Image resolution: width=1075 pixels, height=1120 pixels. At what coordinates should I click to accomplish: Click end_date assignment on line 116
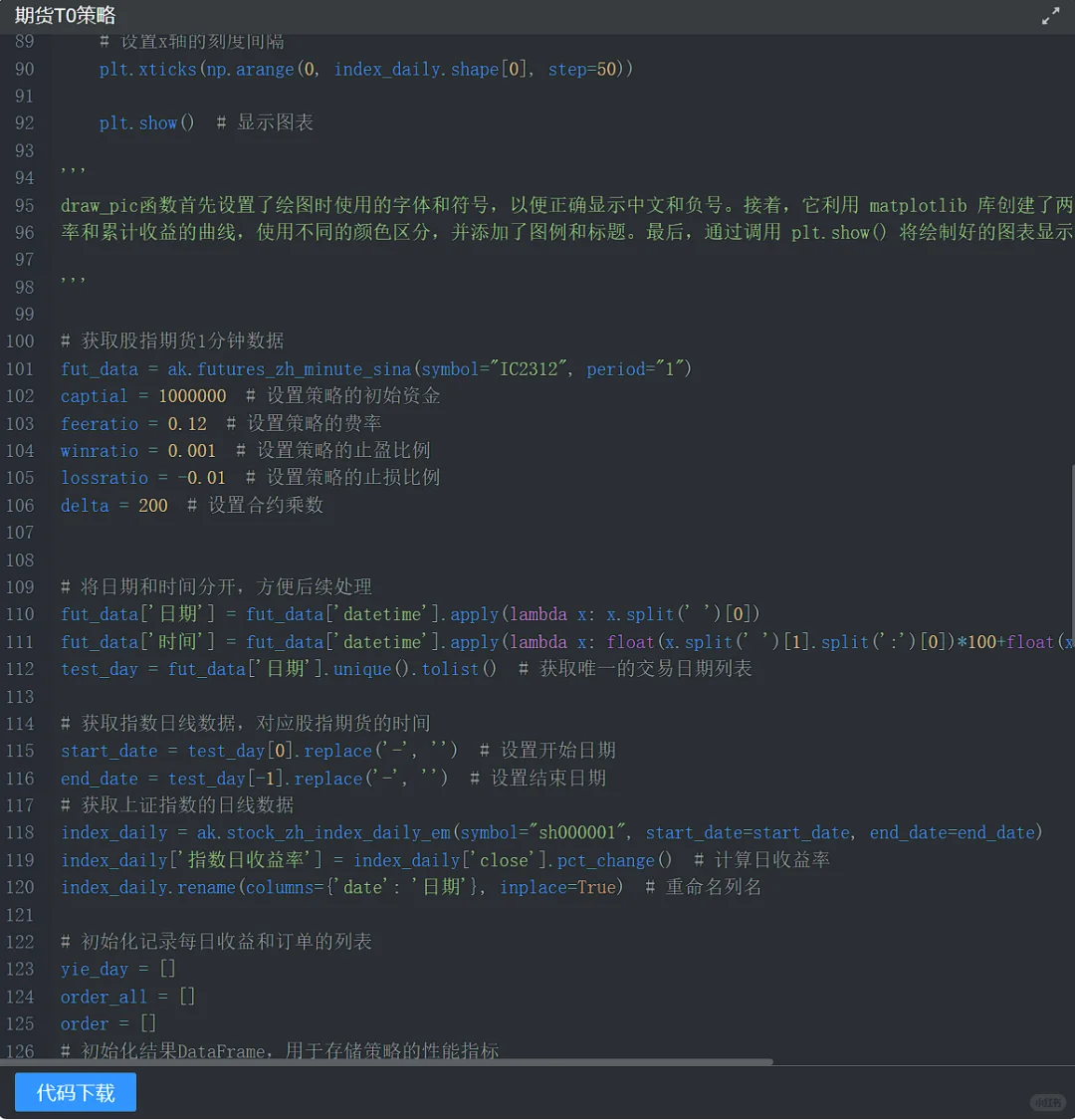tap(100, 779)
